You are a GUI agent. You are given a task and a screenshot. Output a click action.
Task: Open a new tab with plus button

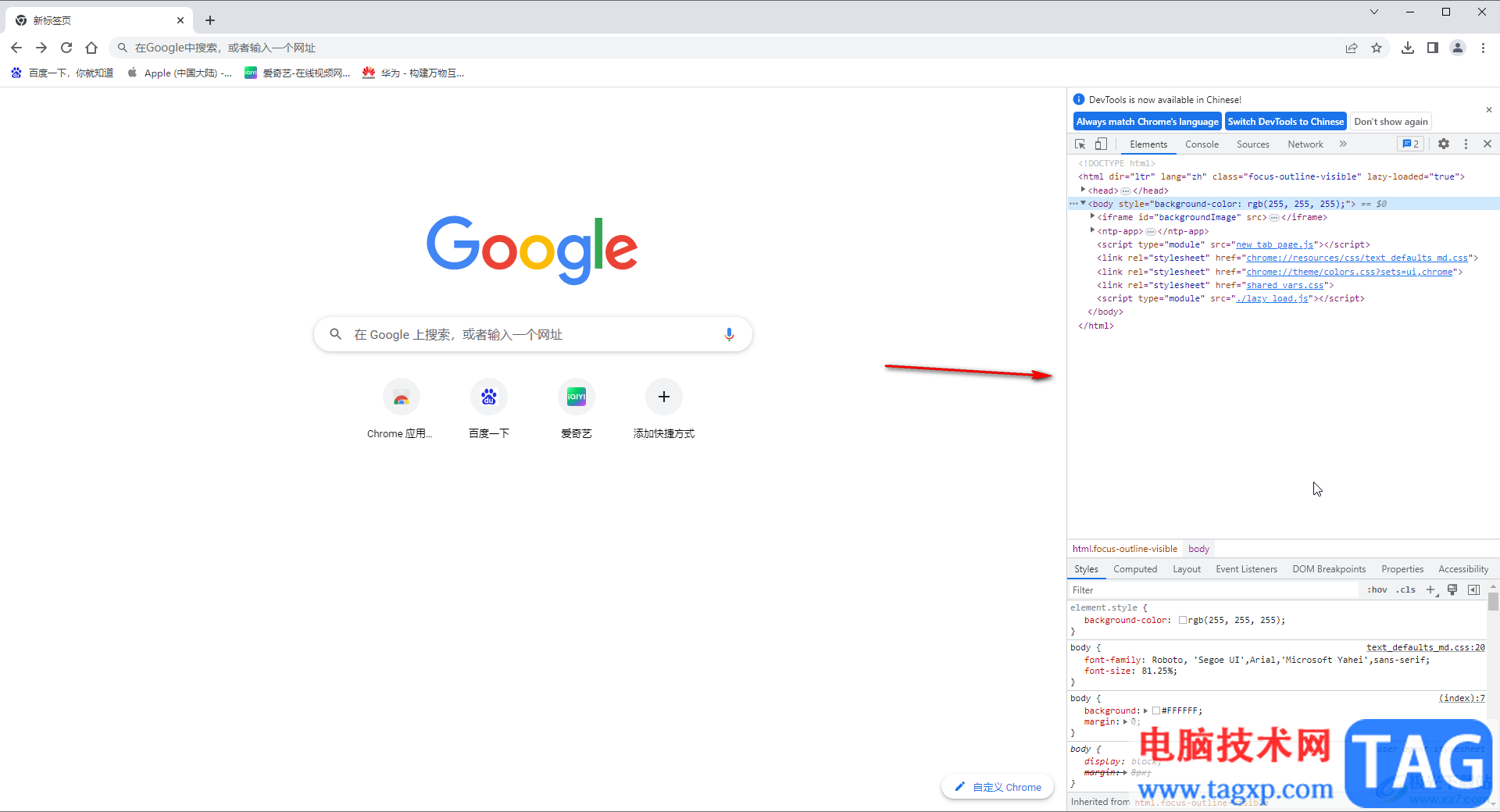click(210, 20)
